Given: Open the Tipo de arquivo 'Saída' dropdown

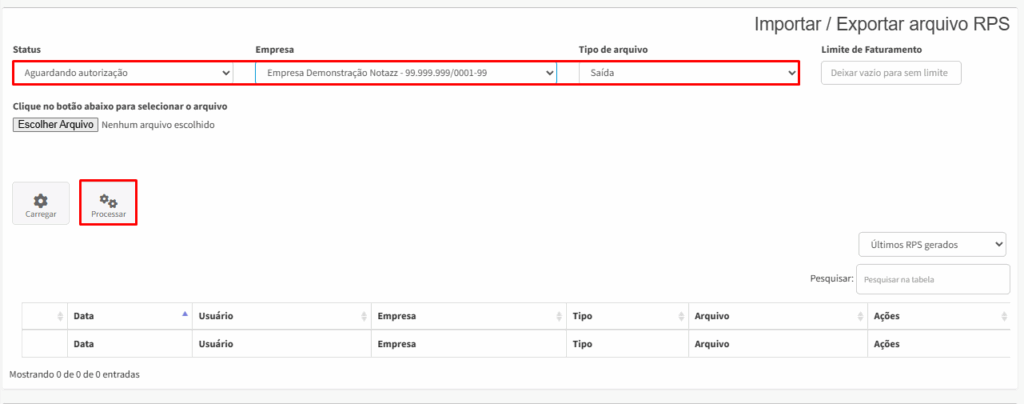Looking at the screenshot, I should click(x=688, y=73).
